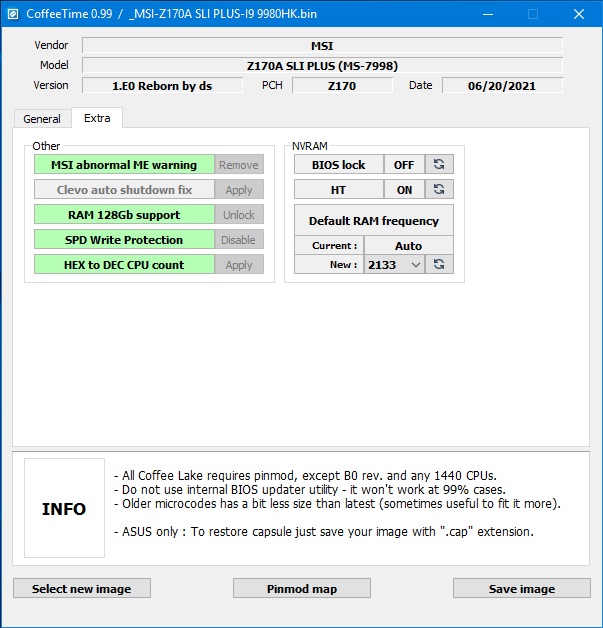Image resolution: width=603 pixels, height=628 pixels.
Task: Click the Default RAM frequency header
Action: pyautogui.click(x=374, y=220)
